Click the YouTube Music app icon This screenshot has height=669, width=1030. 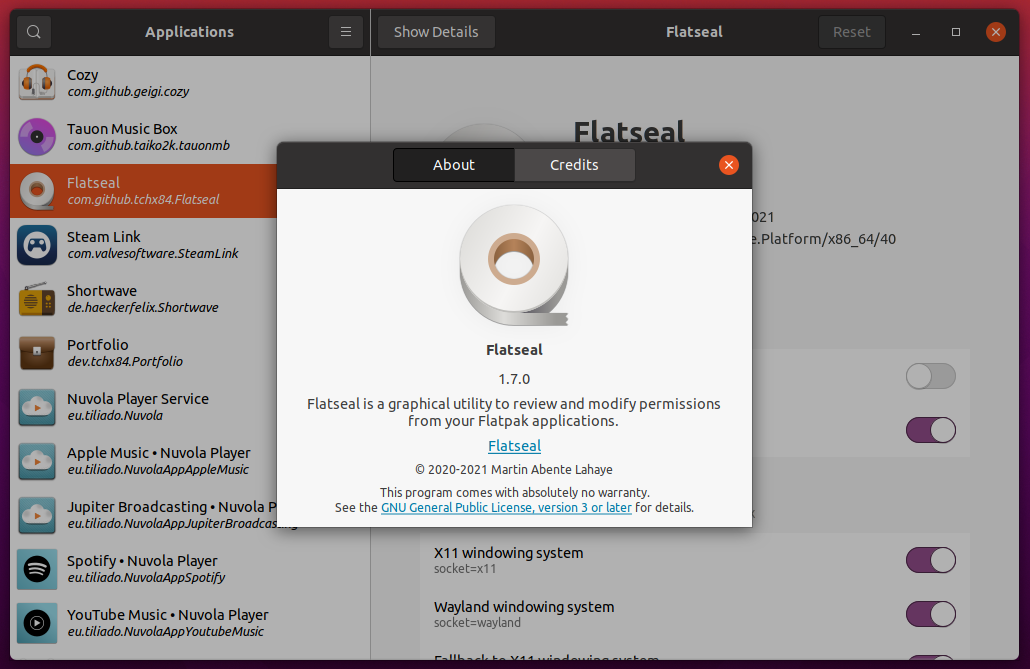coord(37,623)
